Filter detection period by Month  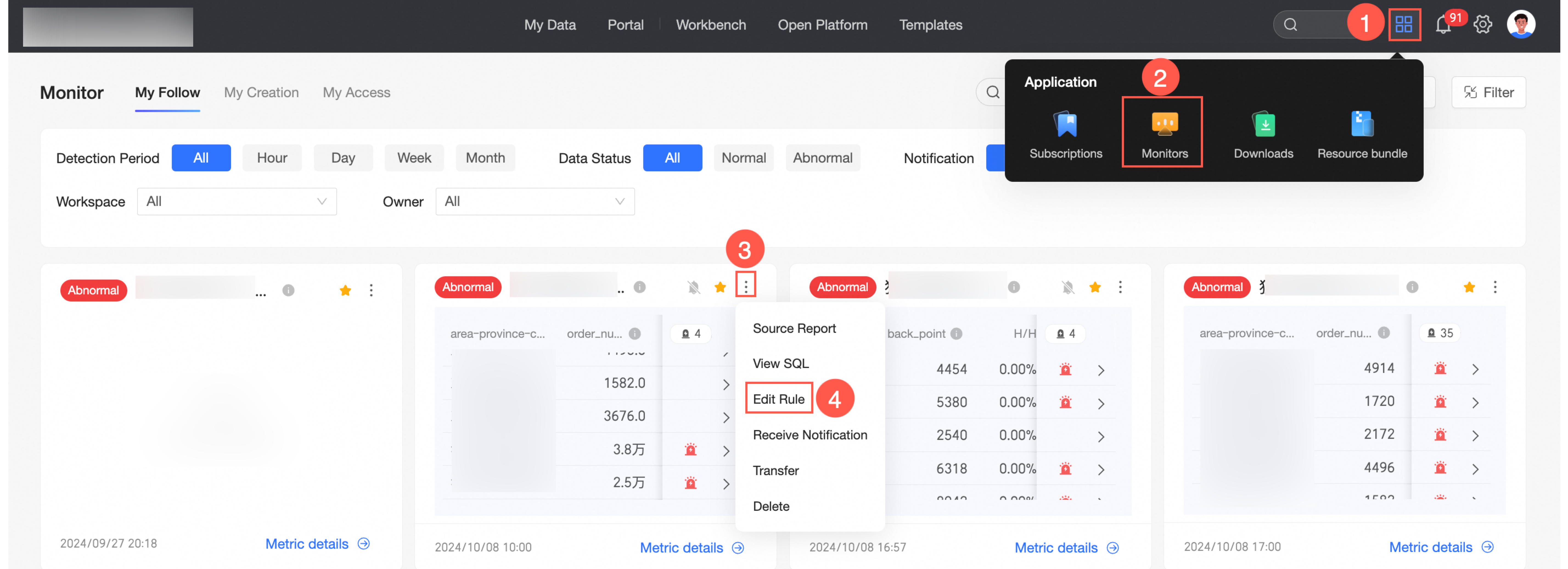pyautogui.click(x=485, y=158)
